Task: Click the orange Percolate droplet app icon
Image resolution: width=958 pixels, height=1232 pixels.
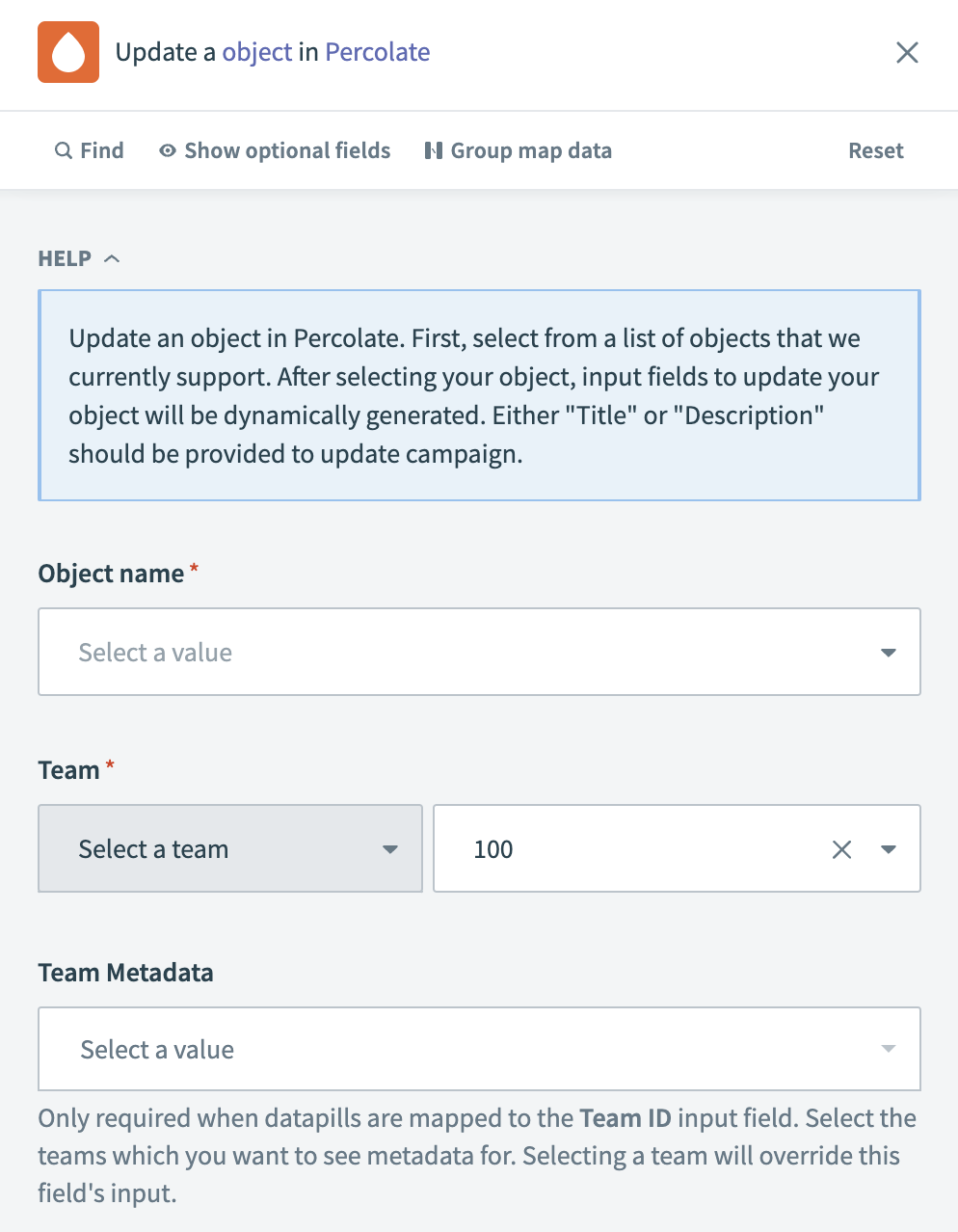Action: (x=68, y=52)
